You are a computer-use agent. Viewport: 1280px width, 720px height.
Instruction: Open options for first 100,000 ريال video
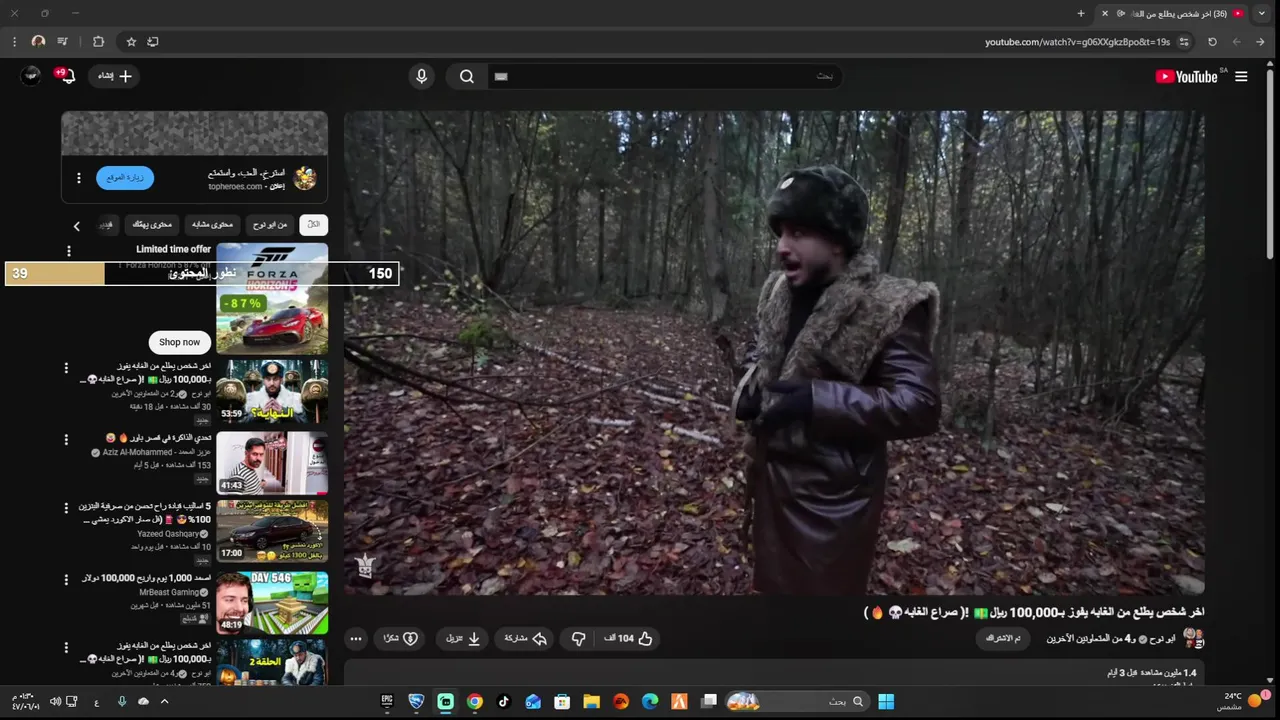[66, 369]
